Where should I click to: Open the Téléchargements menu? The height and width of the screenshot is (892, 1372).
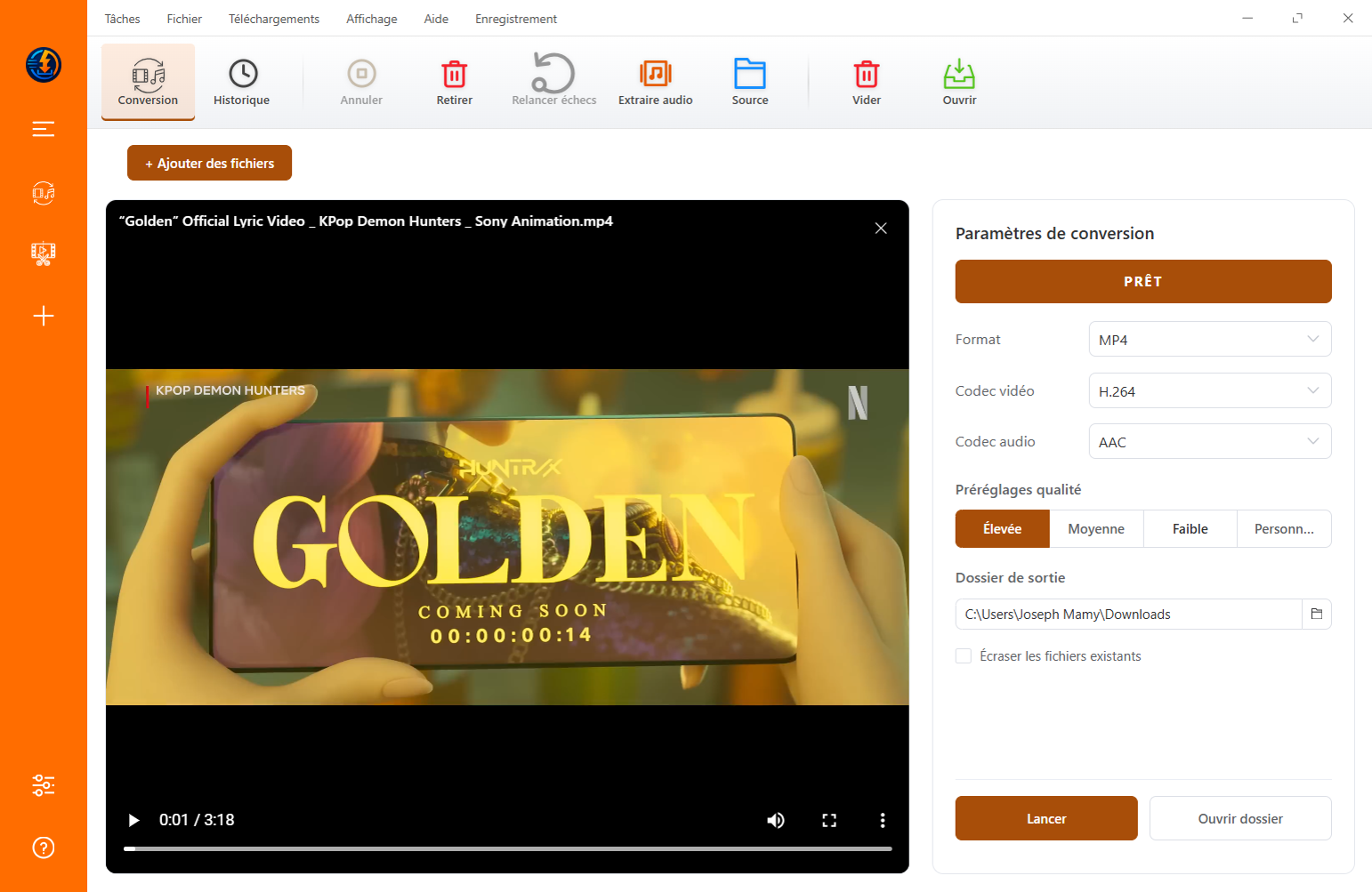tap(274, 19)
